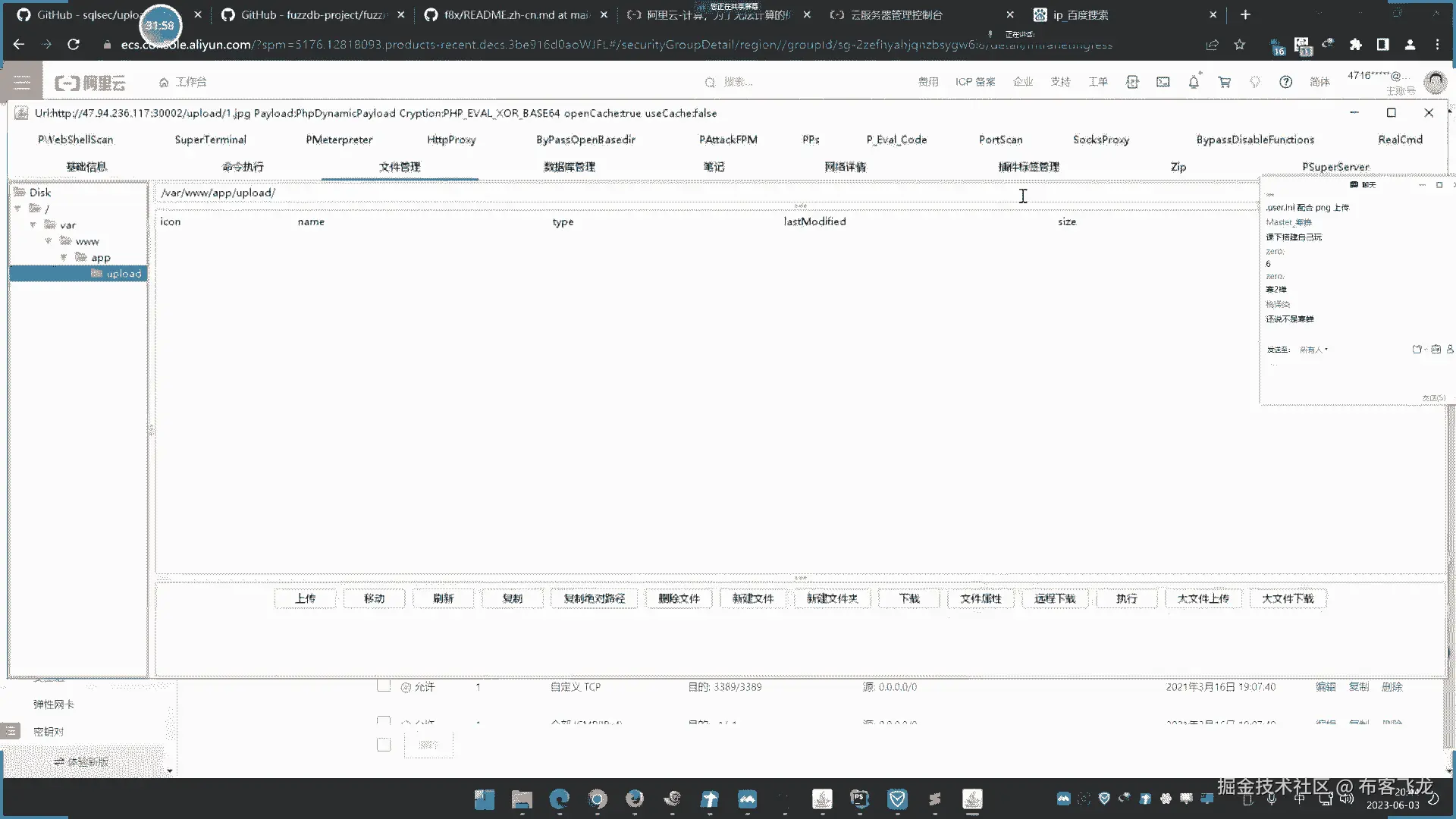The image size is (1456, 819).
Task: Click the user avatar in Aliyun header
Action: 1434,82
